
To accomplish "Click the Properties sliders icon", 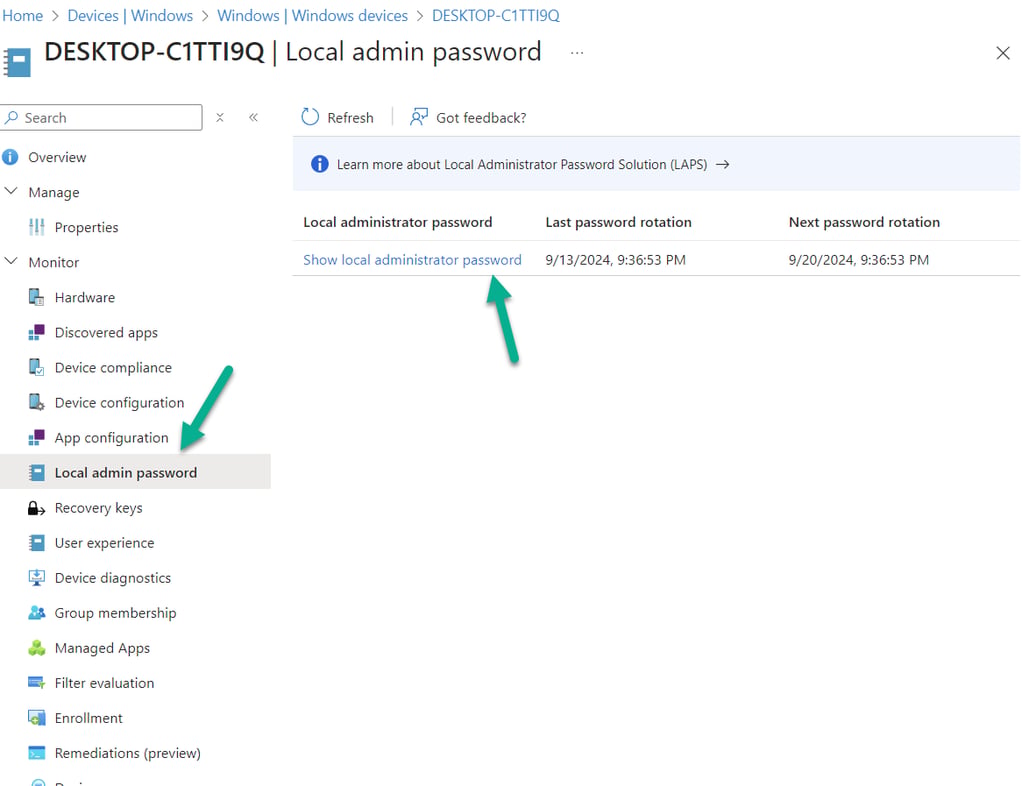I will click(x=36, y=227).
